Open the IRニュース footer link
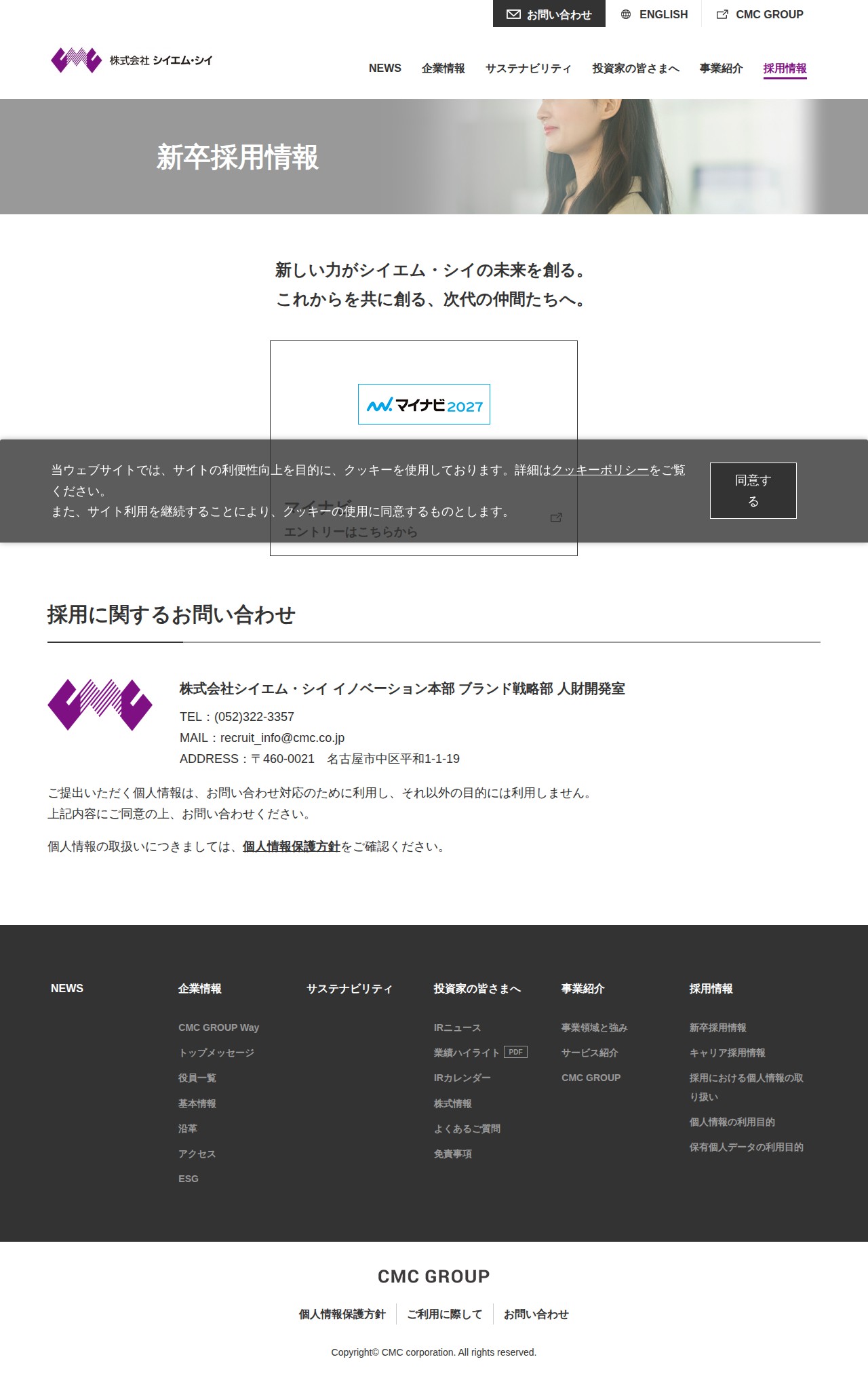Image resolution: width=868 pixels, height=1374 pixels. [x=457, y=1027]
